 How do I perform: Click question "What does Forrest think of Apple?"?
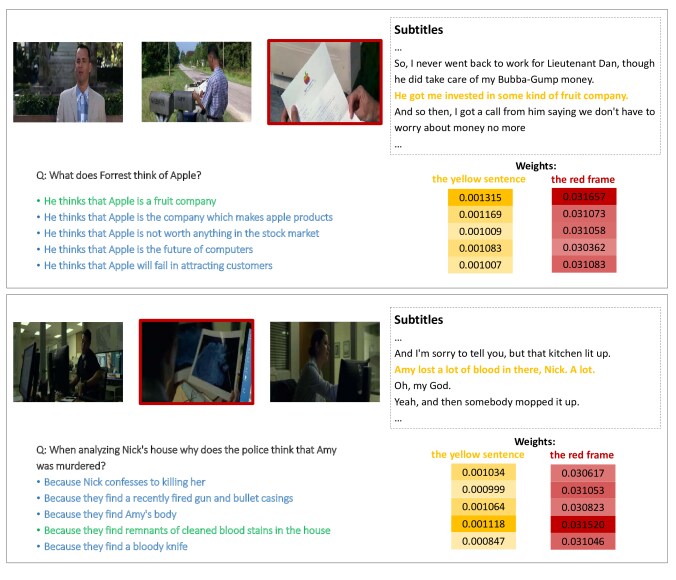(119, 175)
